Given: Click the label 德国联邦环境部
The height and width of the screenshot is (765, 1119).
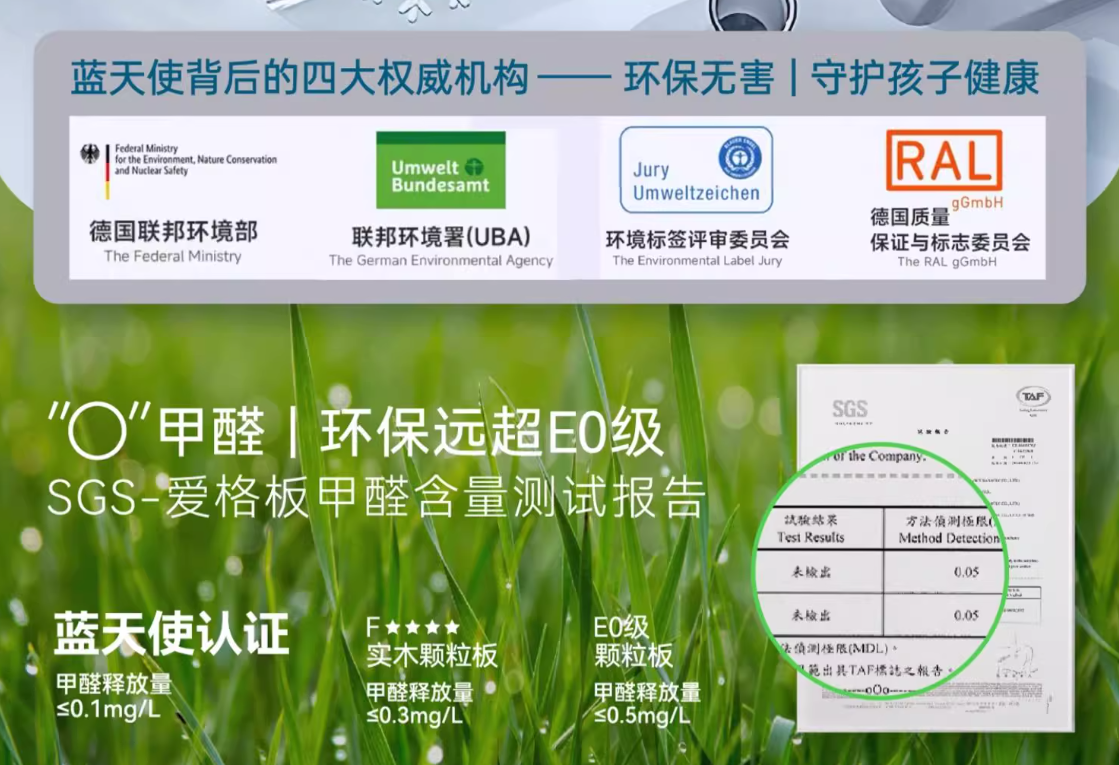Looking at the screenshot, I should coord(173,231).
